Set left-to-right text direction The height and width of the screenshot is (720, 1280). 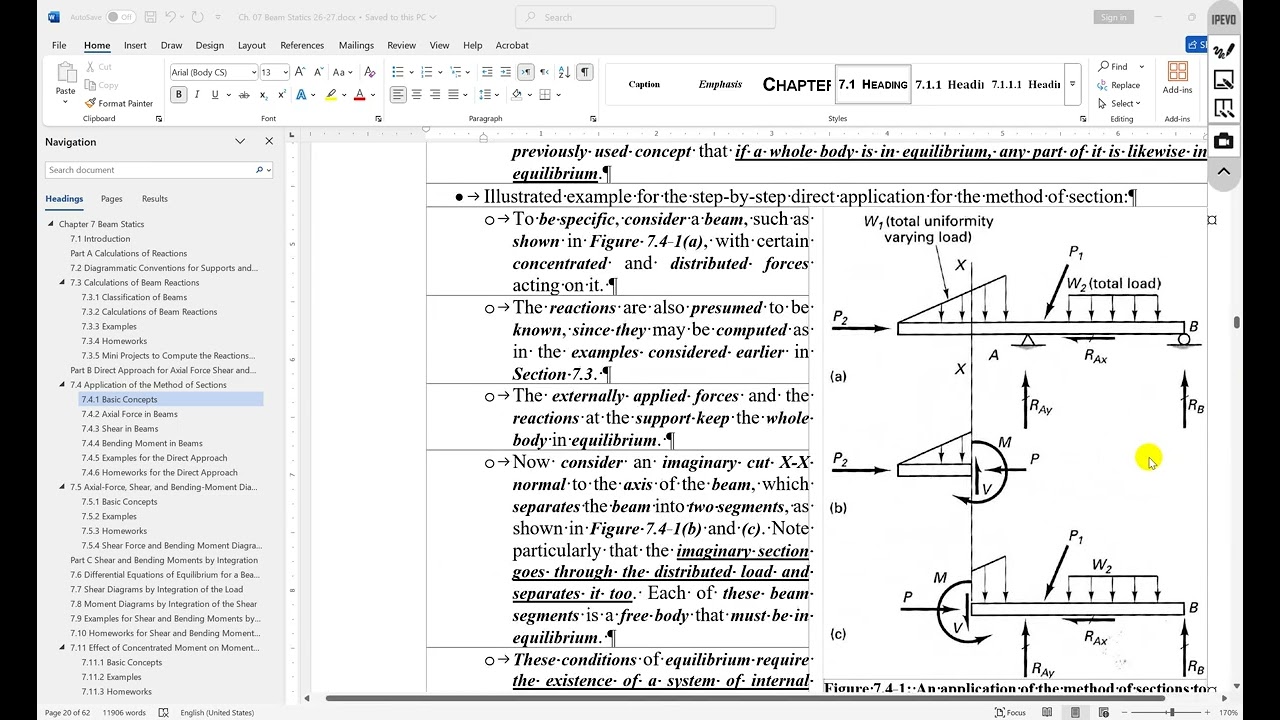pos(526,72)
